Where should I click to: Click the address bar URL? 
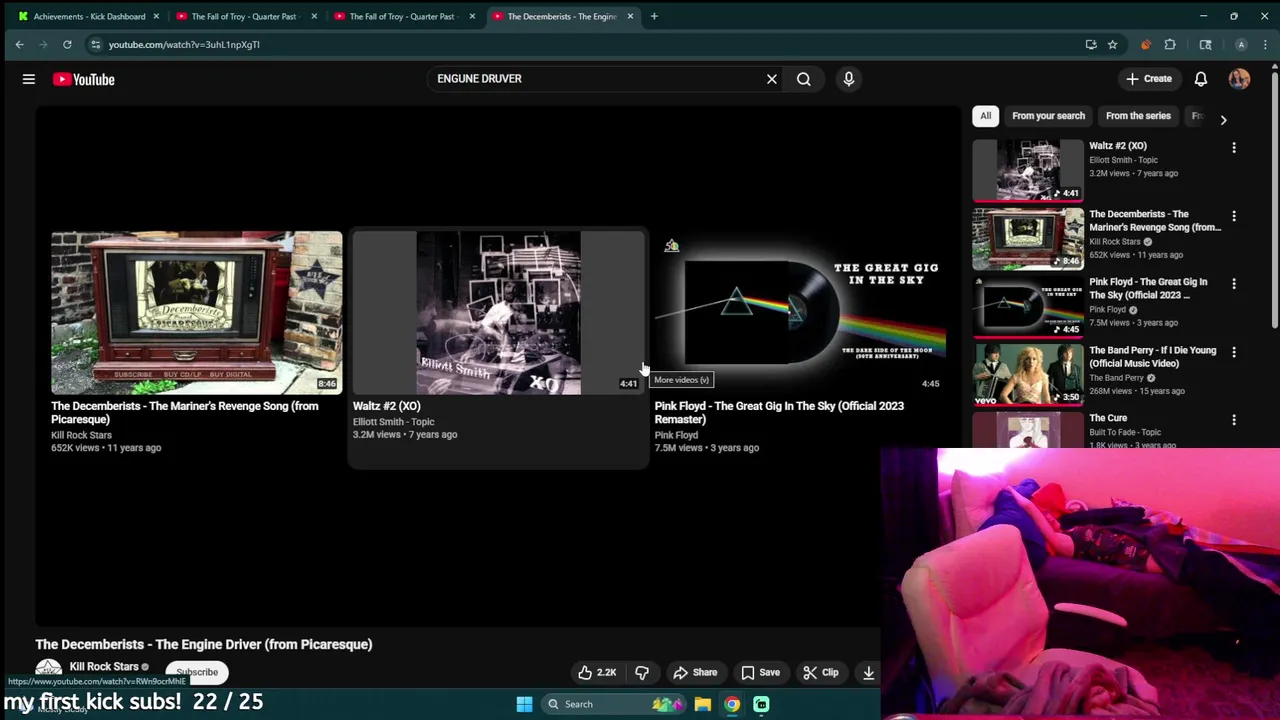184,44
